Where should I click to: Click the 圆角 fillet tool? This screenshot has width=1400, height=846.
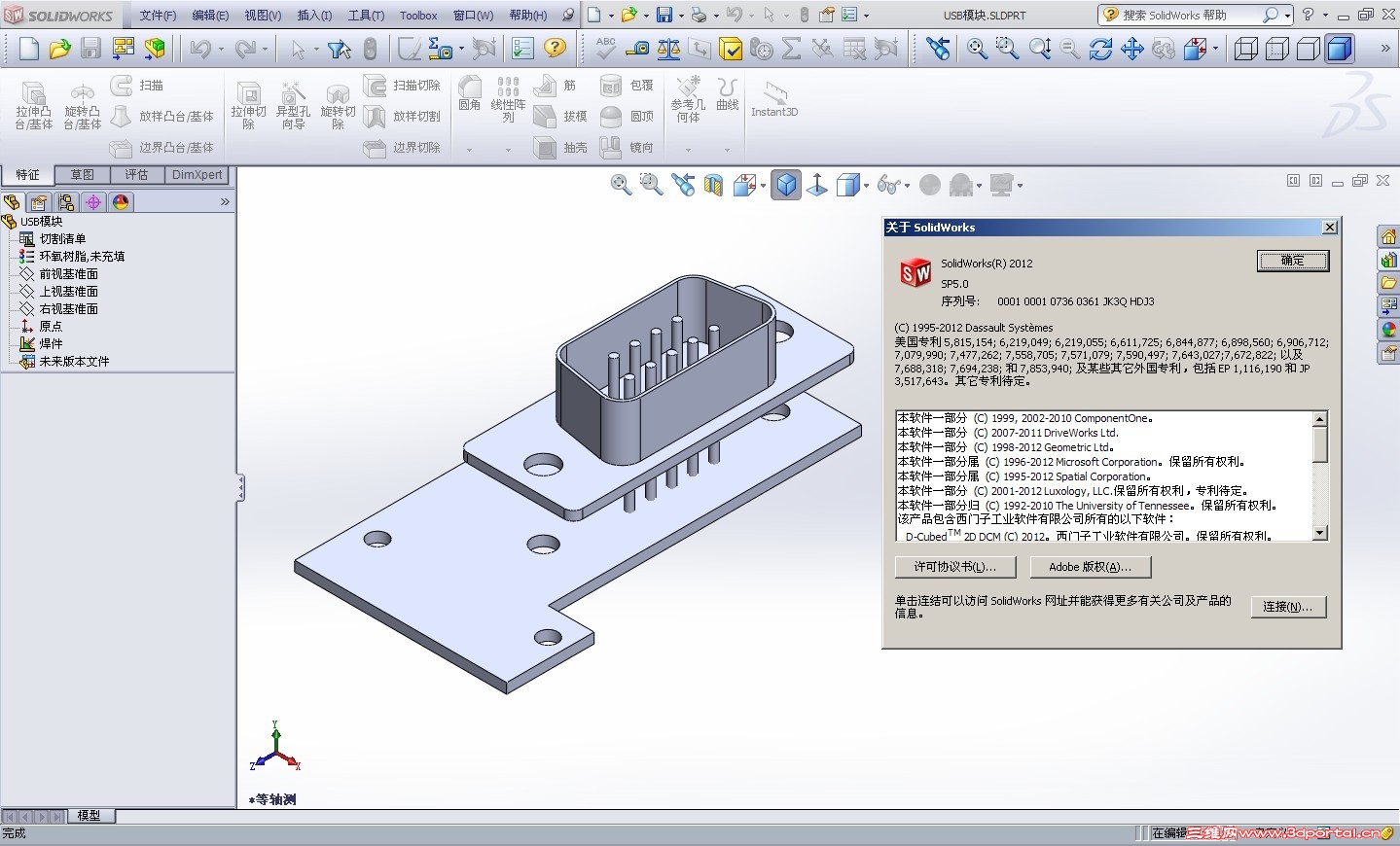click(x=470, y=94)
